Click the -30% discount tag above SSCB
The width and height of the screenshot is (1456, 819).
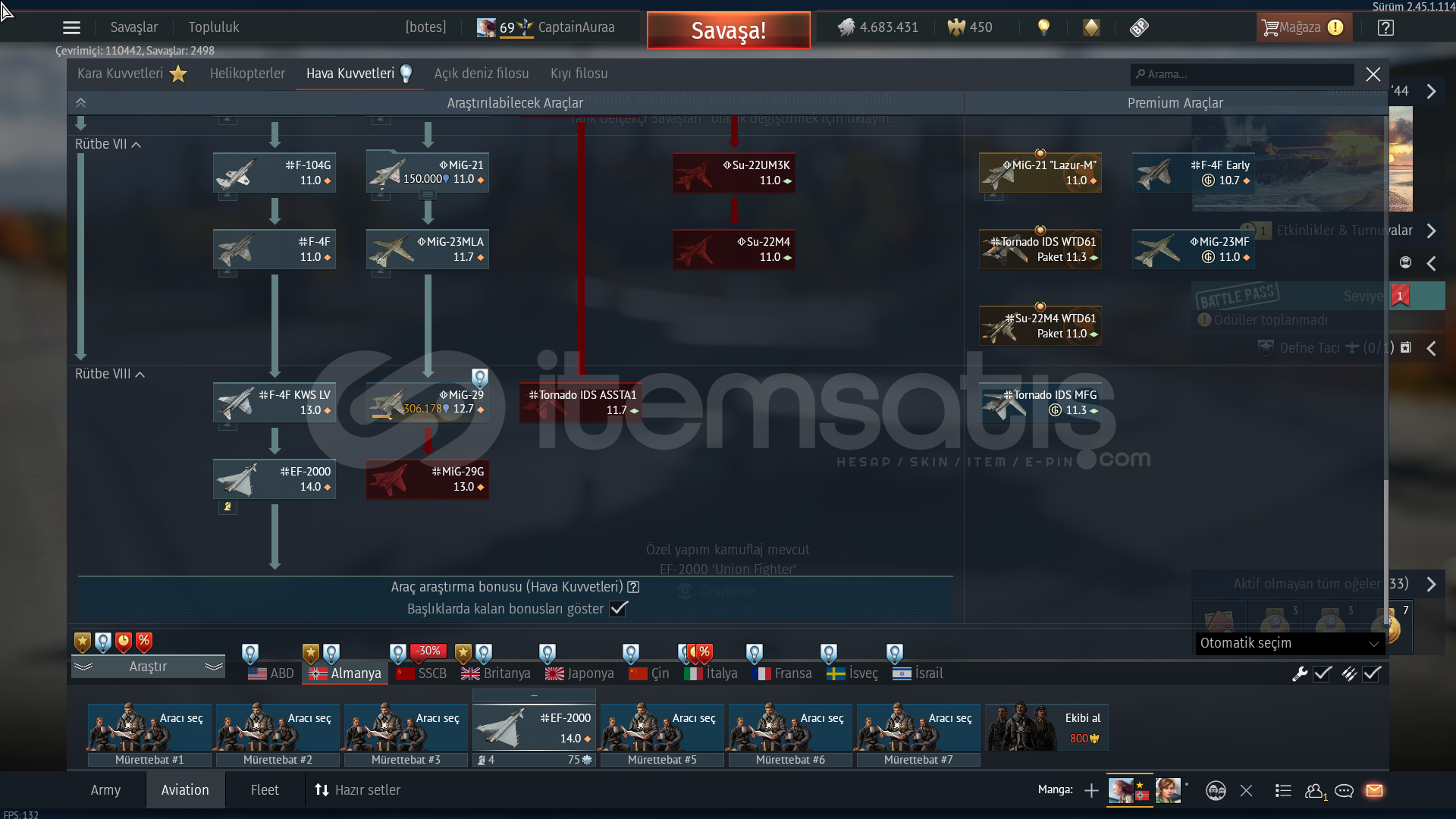(428, 651)
